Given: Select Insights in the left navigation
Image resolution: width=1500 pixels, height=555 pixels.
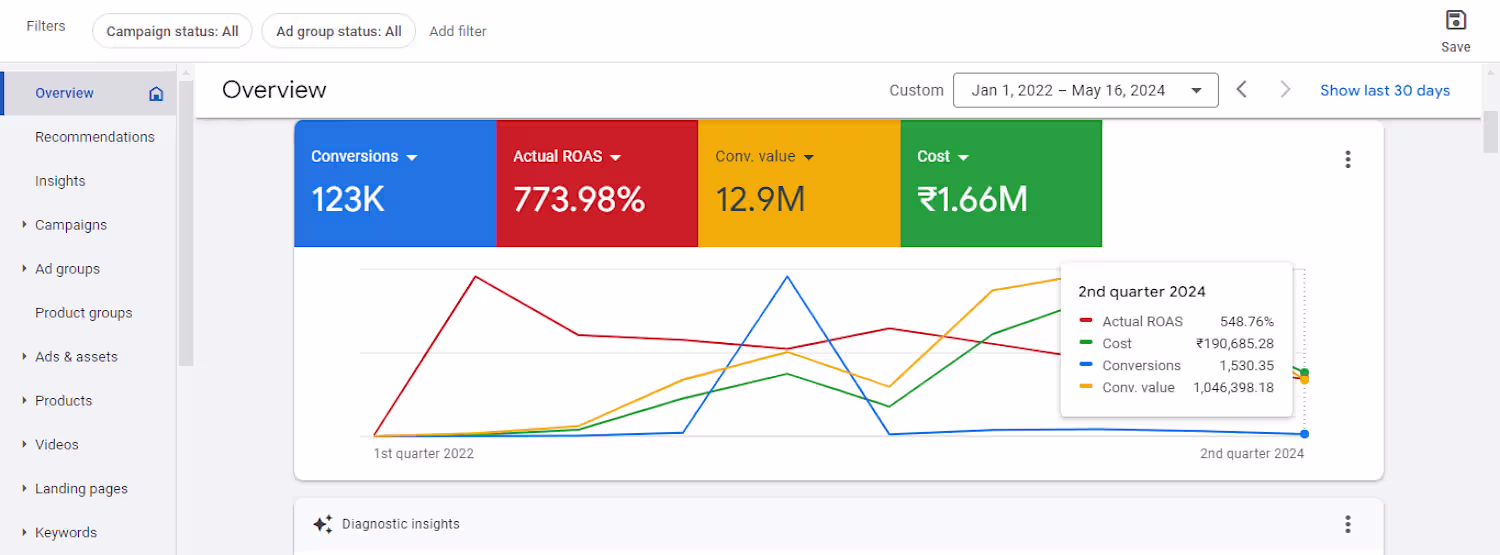Looking at the screenshot, I should (60, 181).
